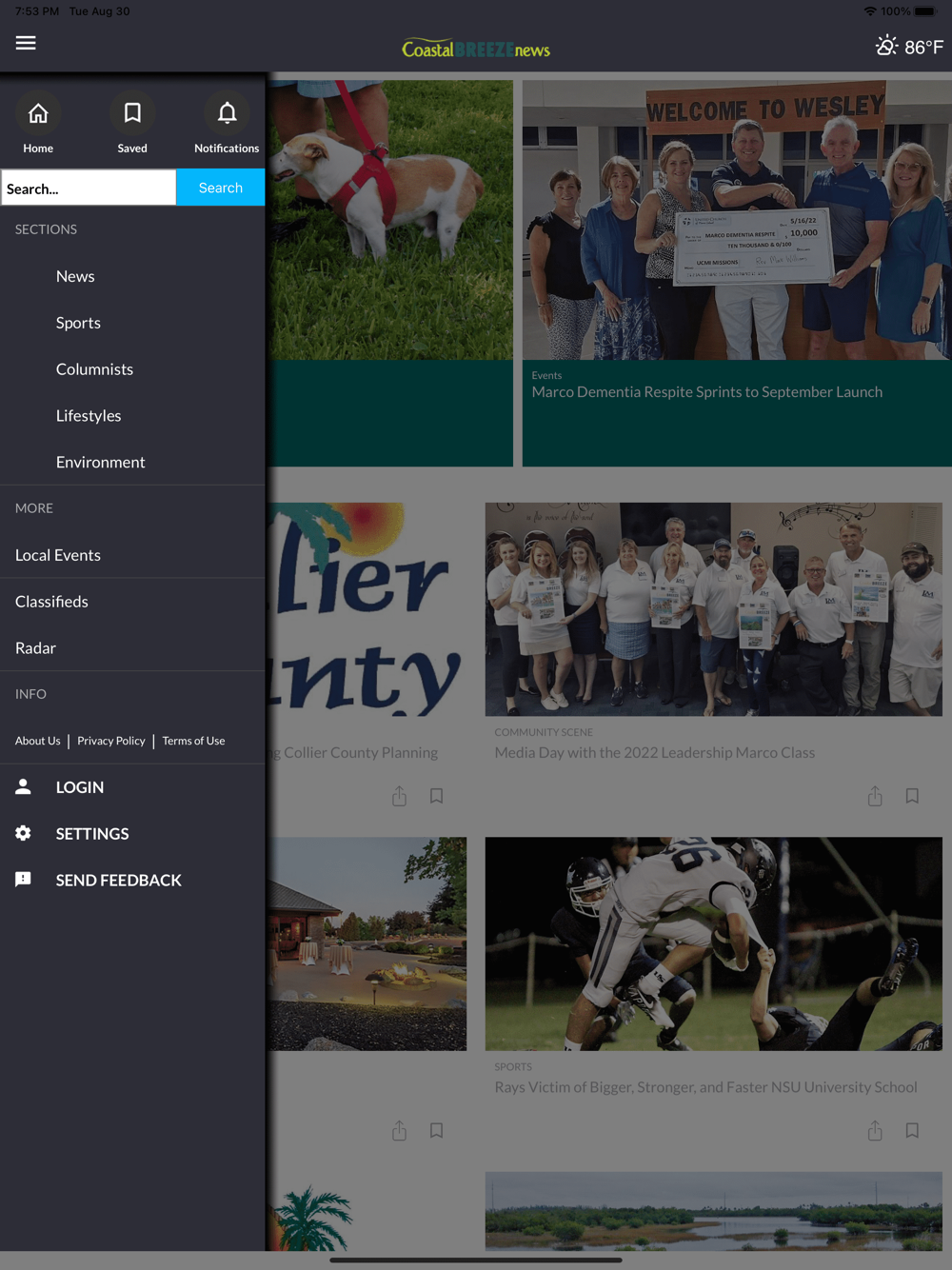The image size is (952, 1270).
Task: Share the Leadership Marco Class article
Action: [x=875, y=796]
